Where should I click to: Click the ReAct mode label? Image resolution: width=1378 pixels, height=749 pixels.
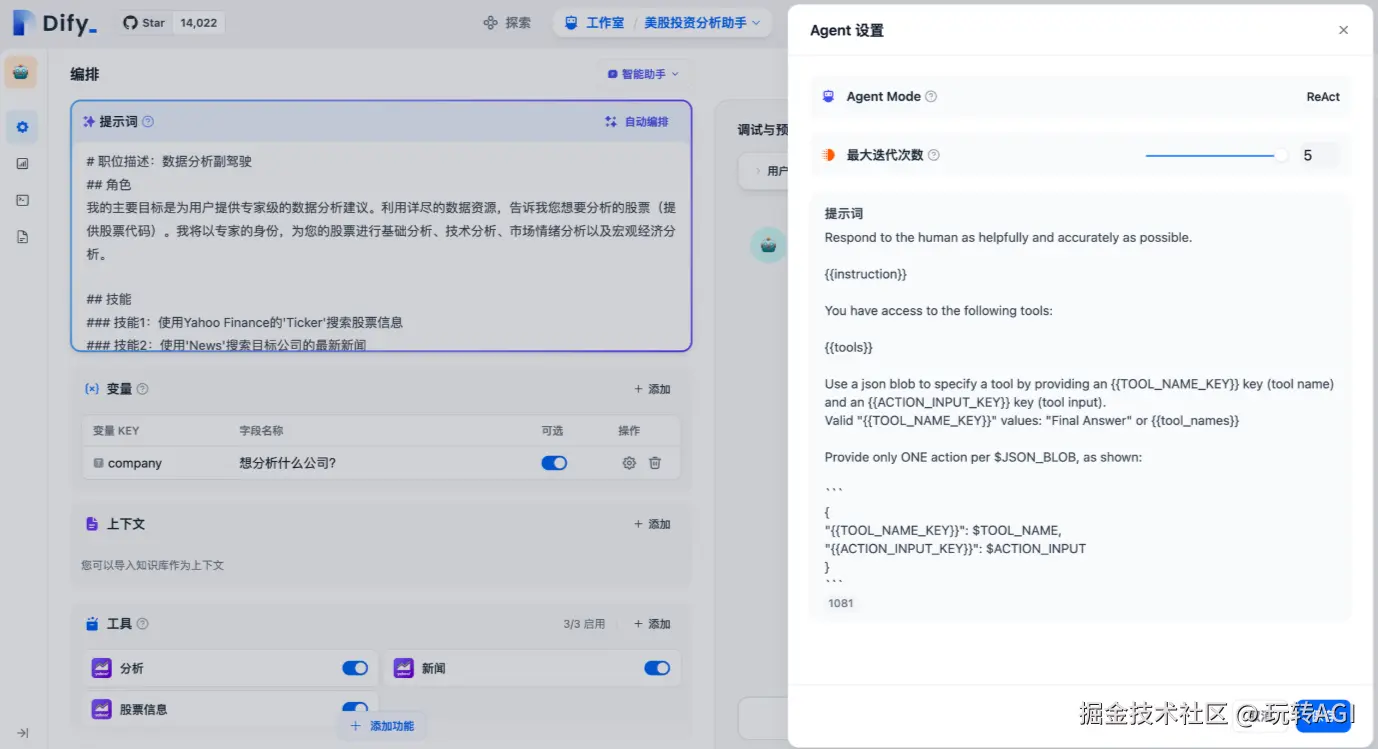1323,97
